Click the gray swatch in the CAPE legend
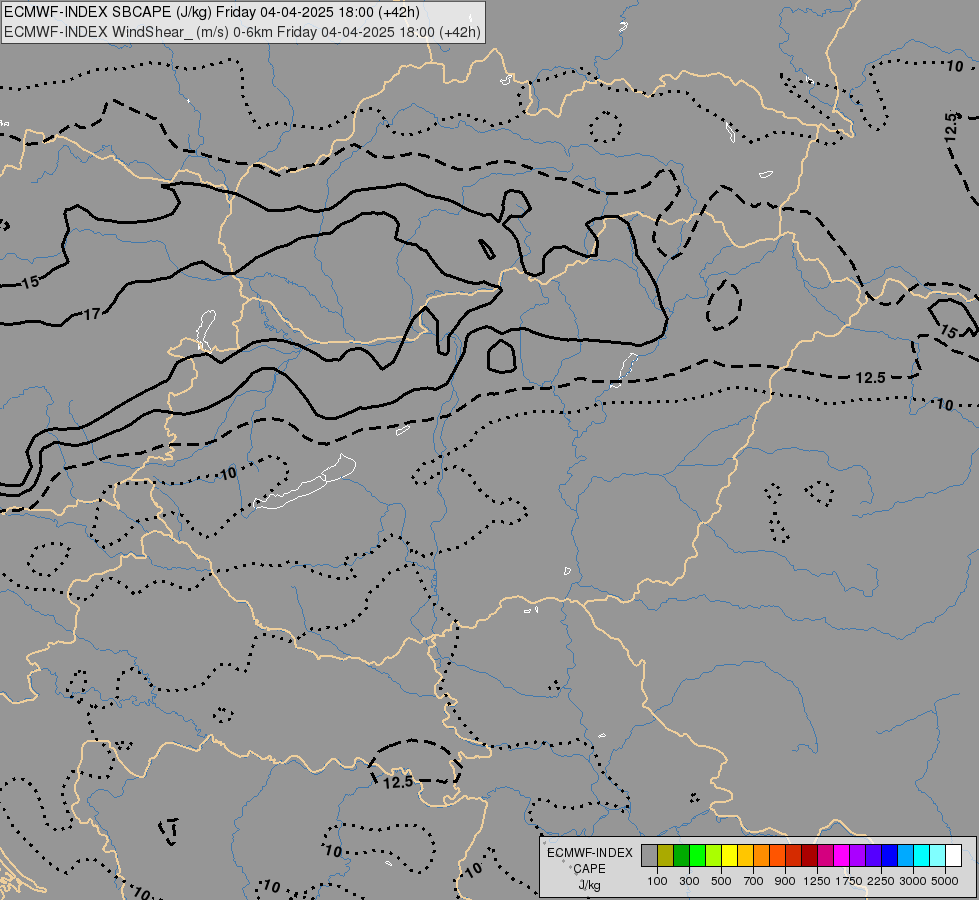This screenshot has height=900, width=979. (x=649, y=856)
